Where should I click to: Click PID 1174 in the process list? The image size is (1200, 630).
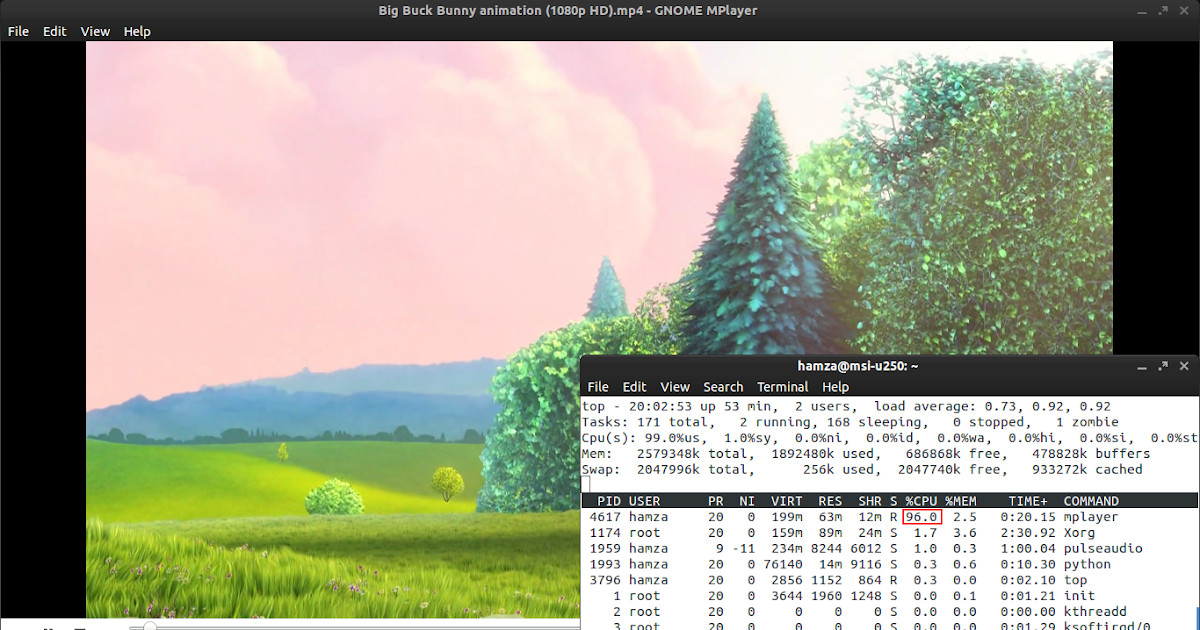click(605, 533)
